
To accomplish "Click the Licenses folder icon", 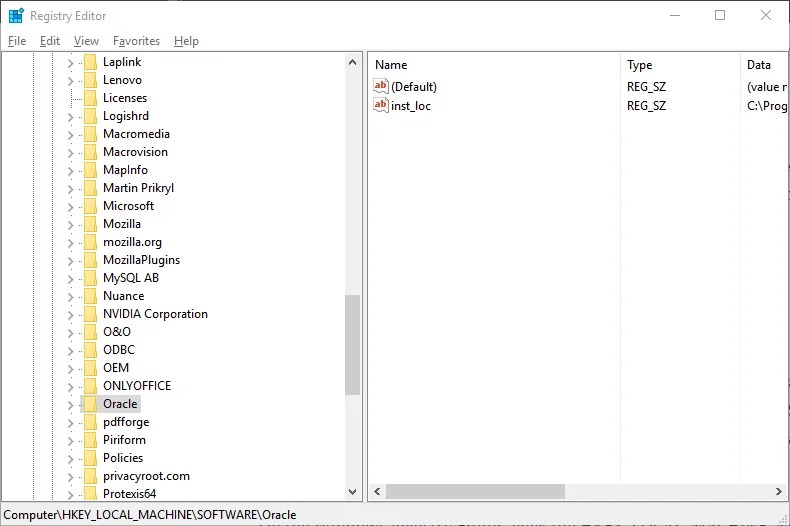I will click(90, 98).
